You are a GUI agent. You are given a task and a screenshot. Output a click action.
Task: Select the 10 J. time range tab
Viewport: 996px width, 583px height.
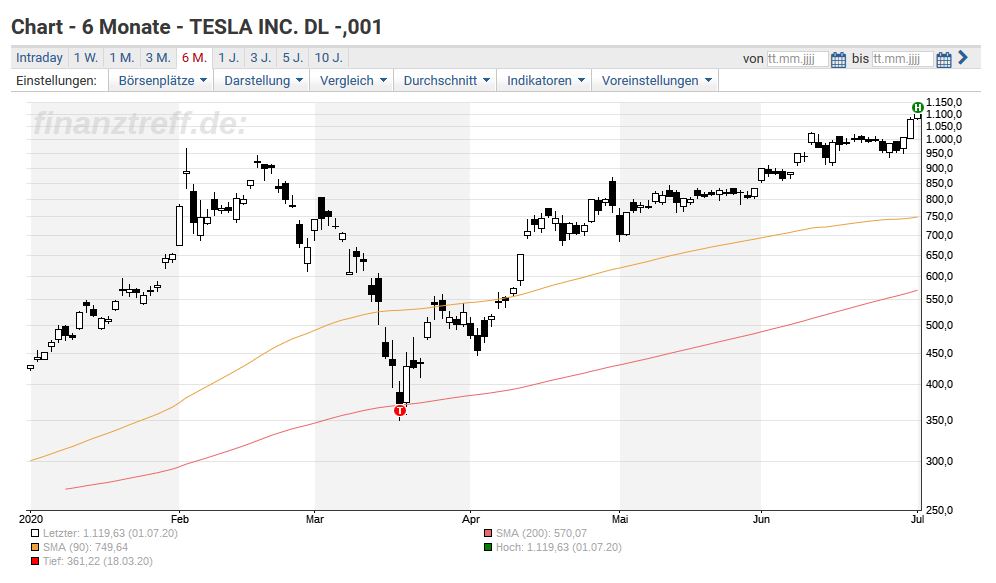tap(328, 58)
